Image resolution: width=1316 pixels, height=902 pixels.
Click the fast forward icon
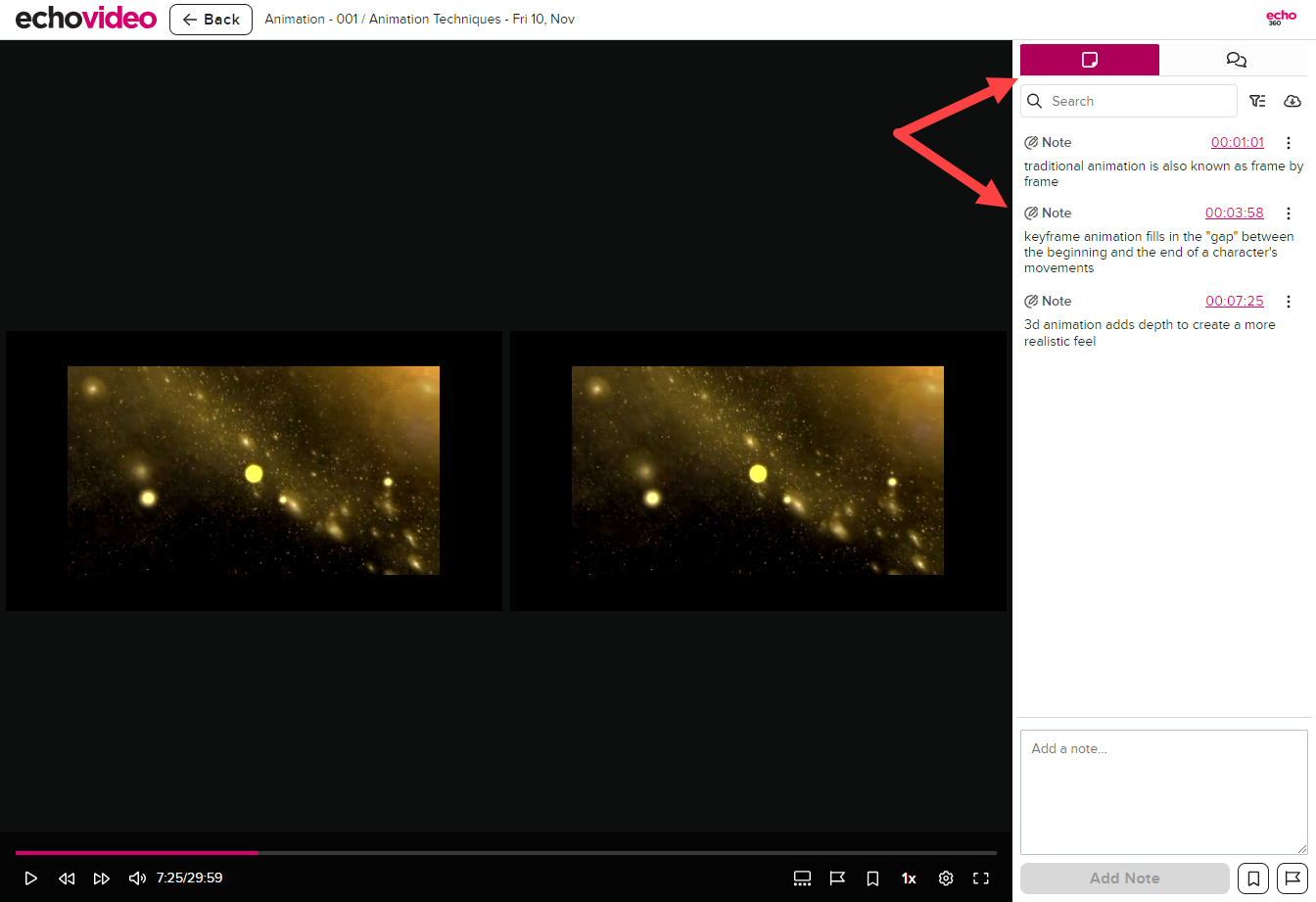click(102, 878)
